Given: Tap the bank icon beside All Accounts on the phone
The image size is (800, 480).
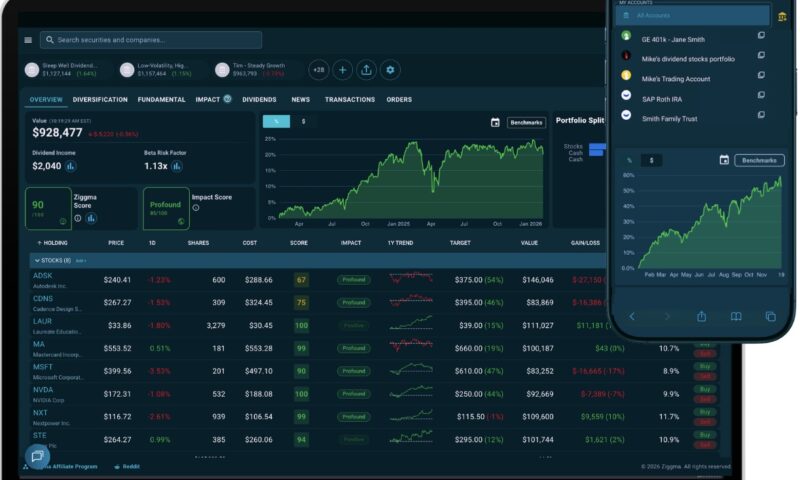Looking at the screenshot, I should (x=782, y=17).
